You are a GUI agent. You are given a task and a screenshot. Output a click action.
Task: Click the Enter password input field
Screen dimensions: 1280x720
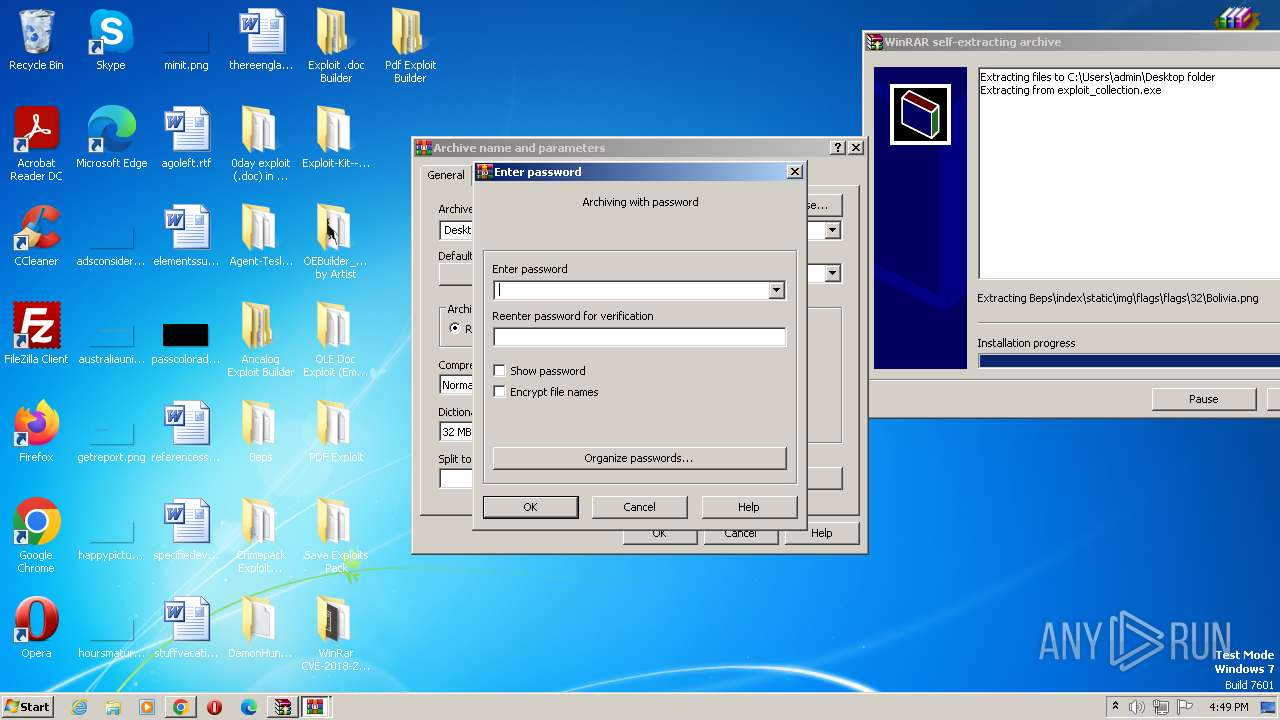coord(631,290)
